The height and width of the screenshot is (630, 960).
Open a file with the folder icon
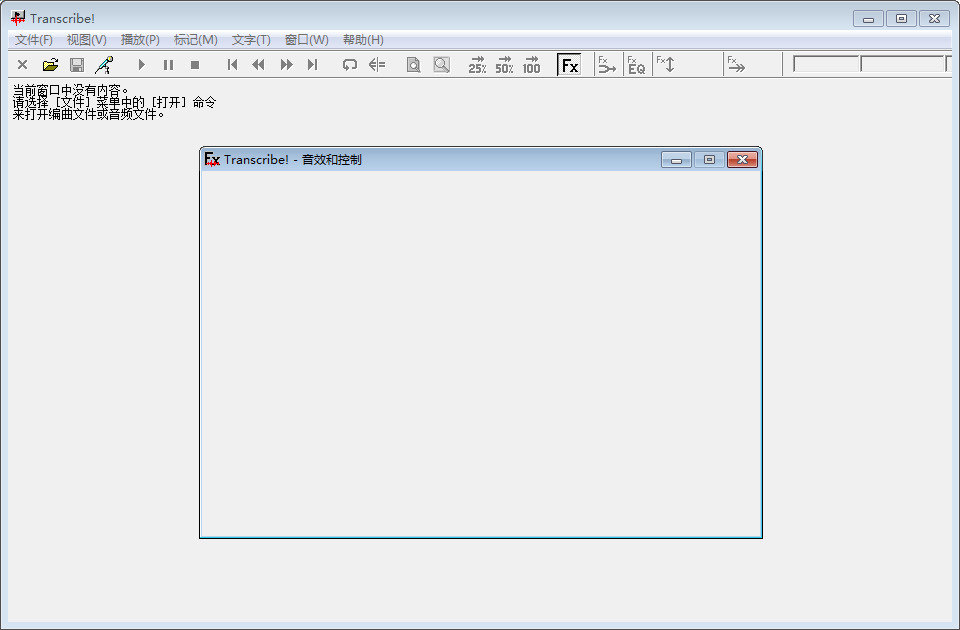tap(50, 64)
